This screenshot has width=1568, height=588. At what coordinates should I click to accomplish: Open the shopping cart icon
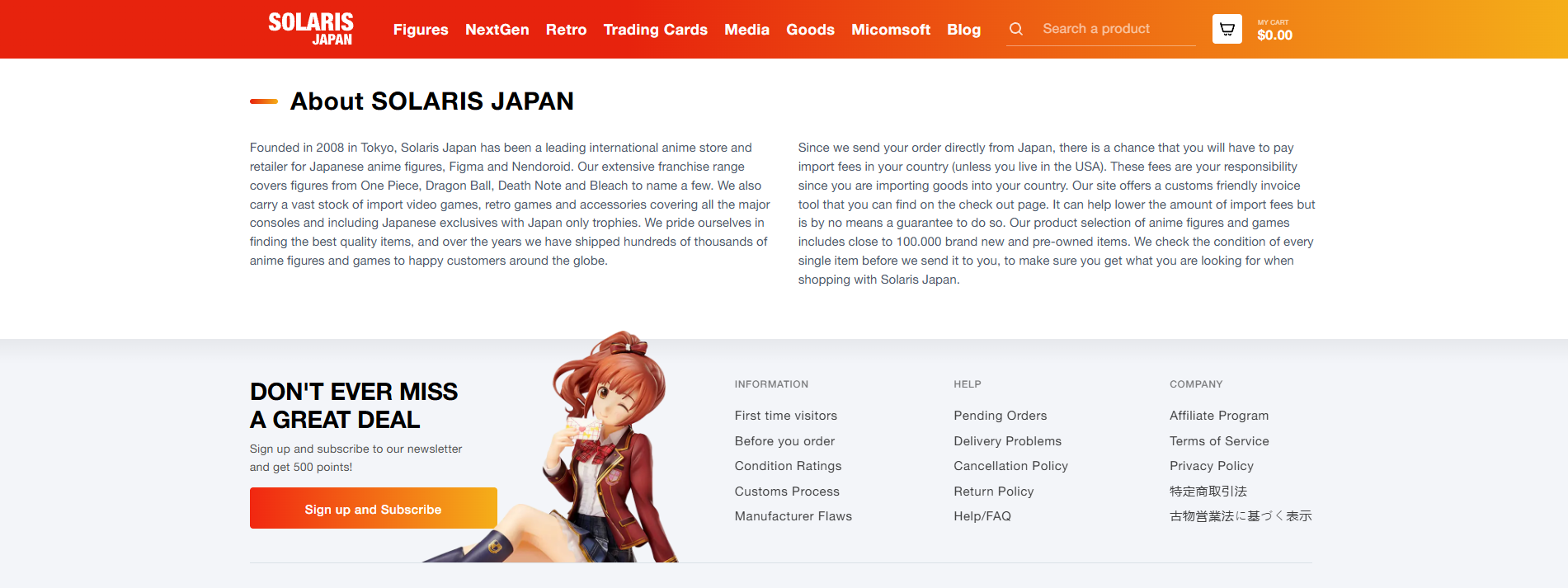click(x=1227, y=29)
